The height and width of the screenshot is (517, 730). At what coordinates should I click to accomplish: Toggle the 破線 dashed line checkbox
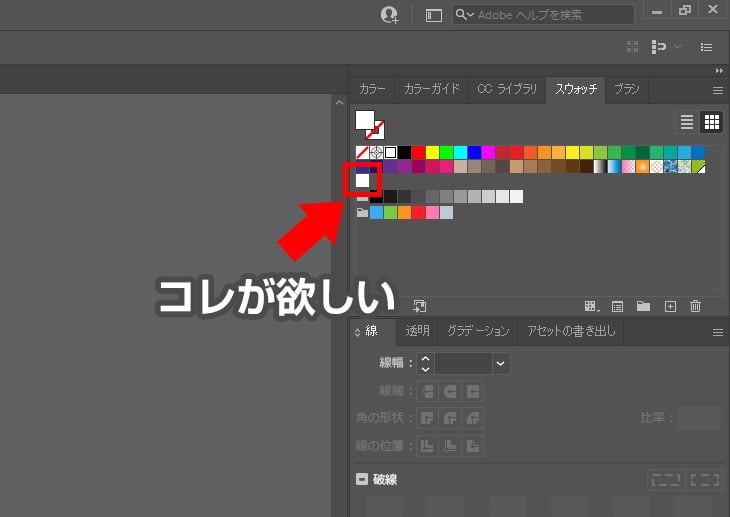click(x=362, y=479)
